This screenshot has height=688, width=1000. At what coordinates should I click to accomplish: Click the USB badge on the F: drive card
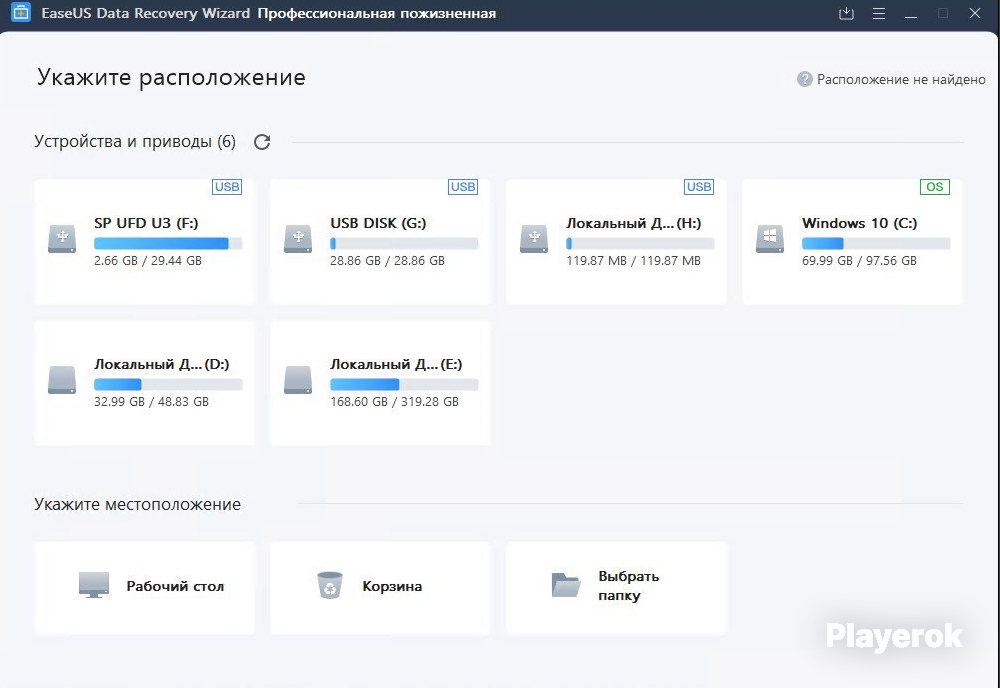pyautogui.click(x=227, y=187)
